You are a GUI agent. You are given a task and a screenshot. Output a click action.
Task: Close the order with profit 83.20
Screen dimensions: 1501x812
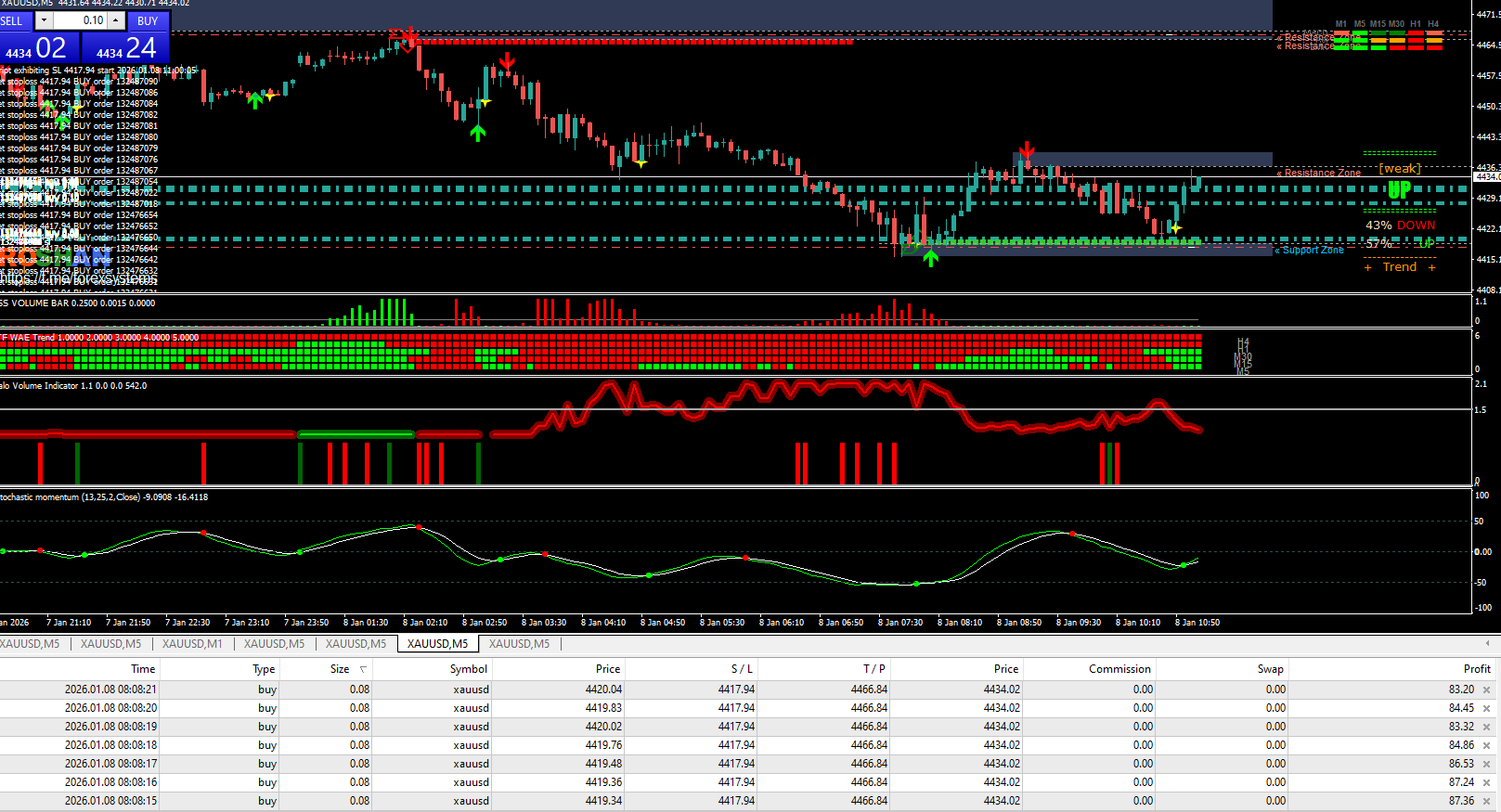pyautogui.click(x=1486, y=690)
